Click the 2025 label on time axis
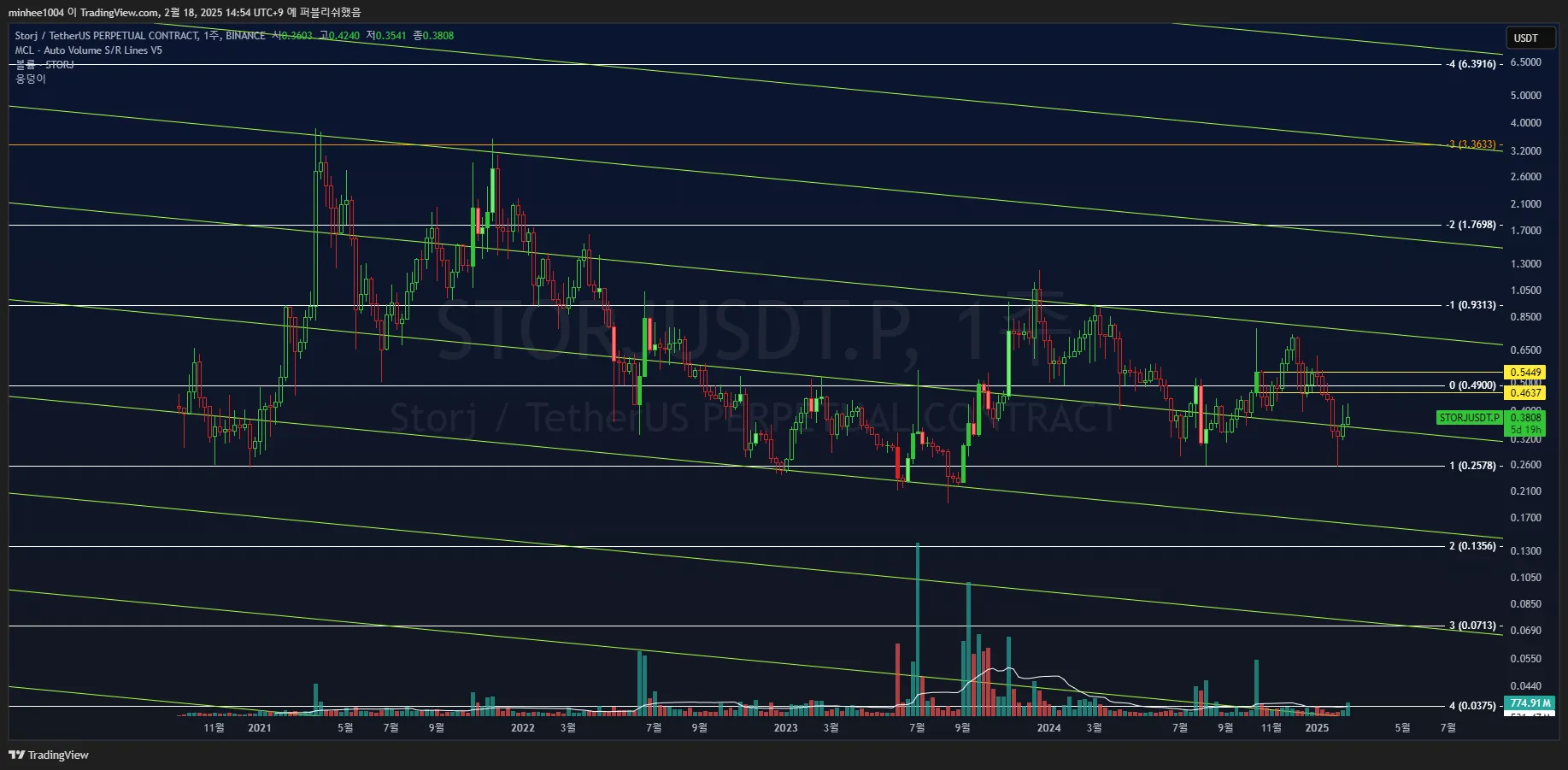The height and width of the screenshot is (770, 1568). click(1317, 728)
